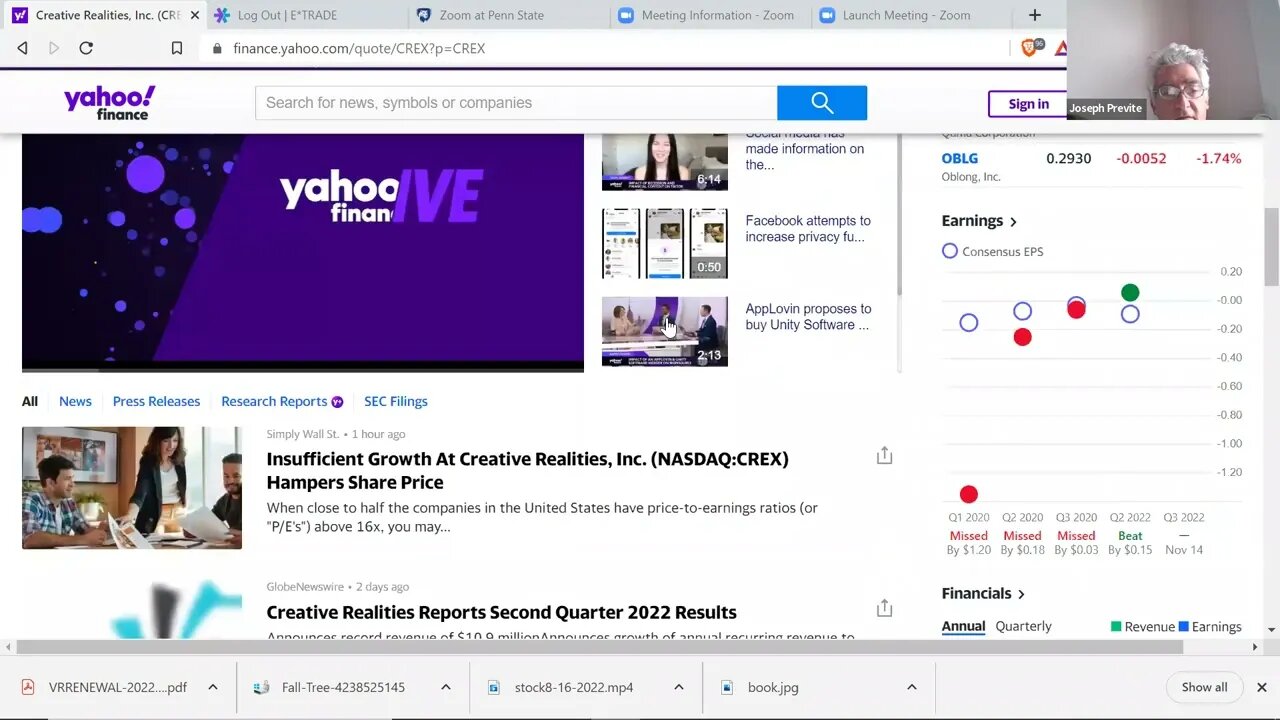
Task: Expand Fall-Tree download options menu
Action: click(445, 687)
